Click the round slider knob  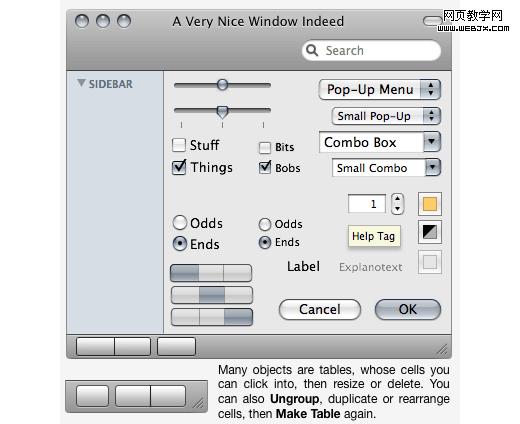[x=222, y=85]
